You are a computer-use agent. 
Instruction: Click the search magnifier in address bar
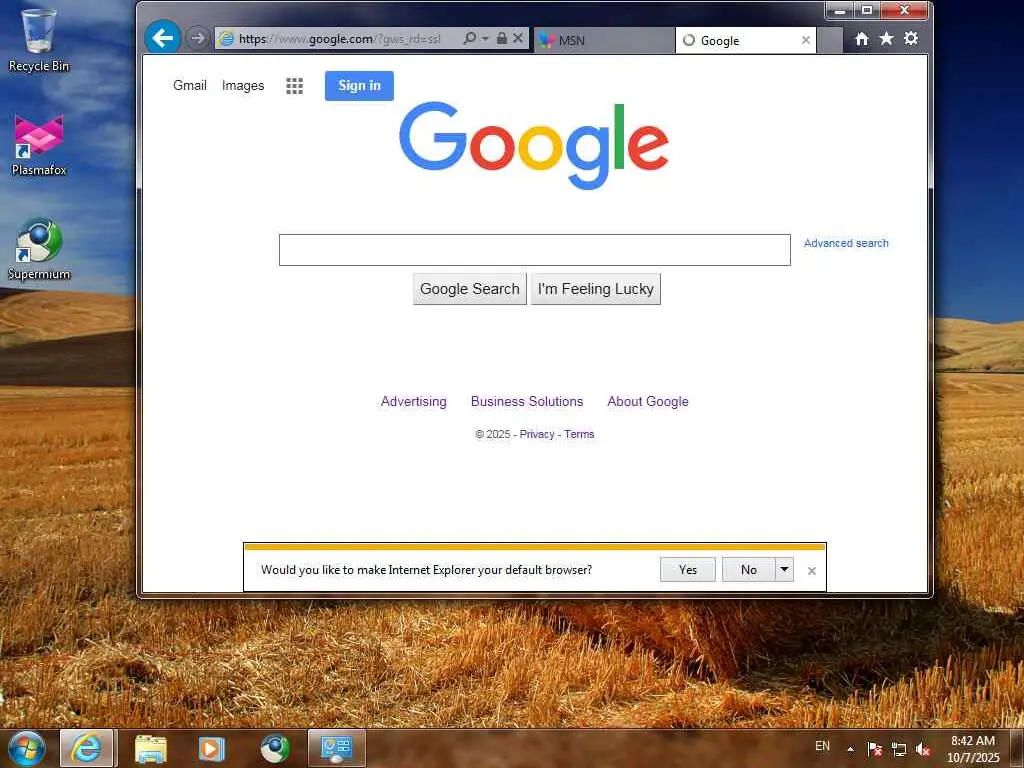[469, 39]
